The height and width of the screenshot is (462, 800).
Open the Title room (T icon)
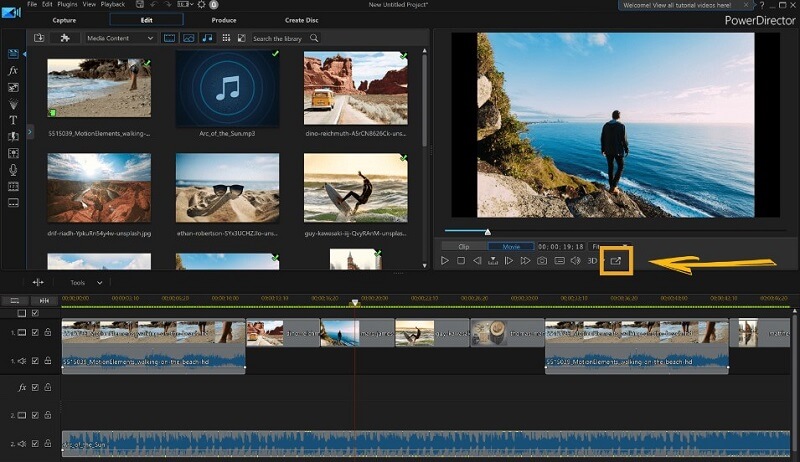click(14, 120)
